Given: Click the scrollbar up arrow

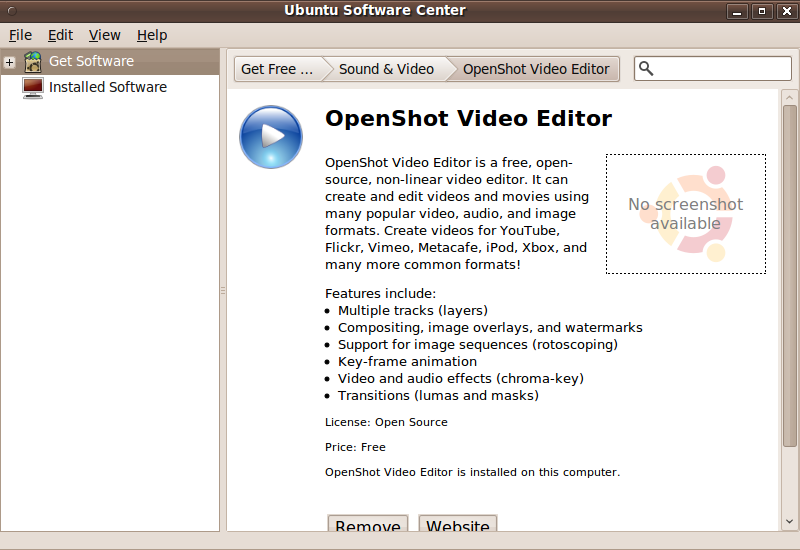Looking at the screenshot, I should click(x=789, y=97).
